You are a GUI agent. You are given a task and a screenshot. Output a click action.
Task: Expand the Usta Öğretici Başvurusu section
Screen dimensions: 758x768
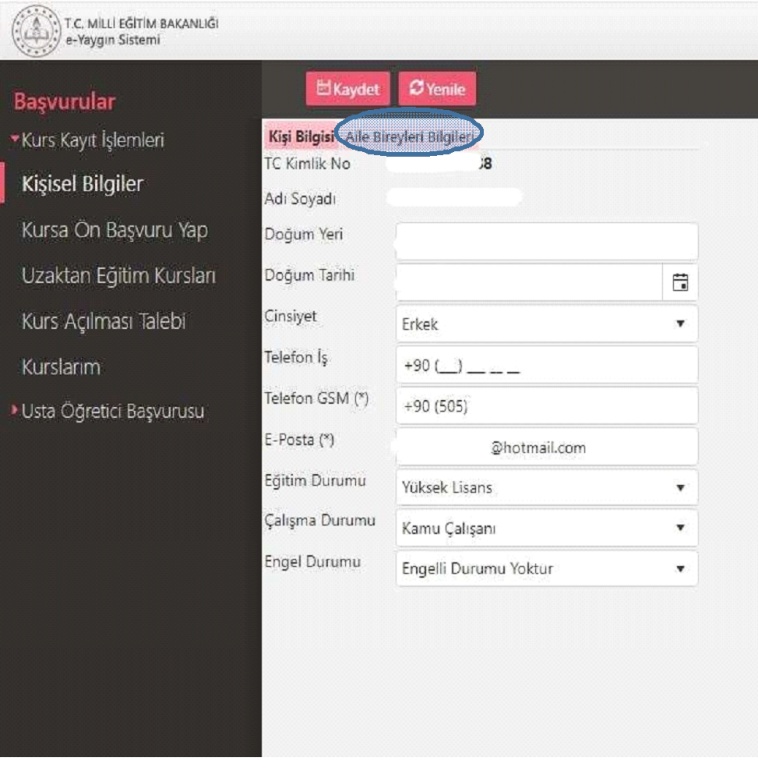(x=112, y=411)
